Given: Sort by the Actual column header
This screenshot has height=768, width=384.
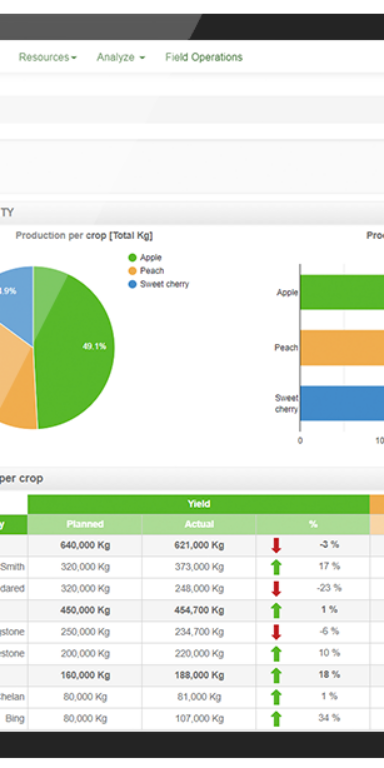Looking at the screenshot, I should point(199,524).
